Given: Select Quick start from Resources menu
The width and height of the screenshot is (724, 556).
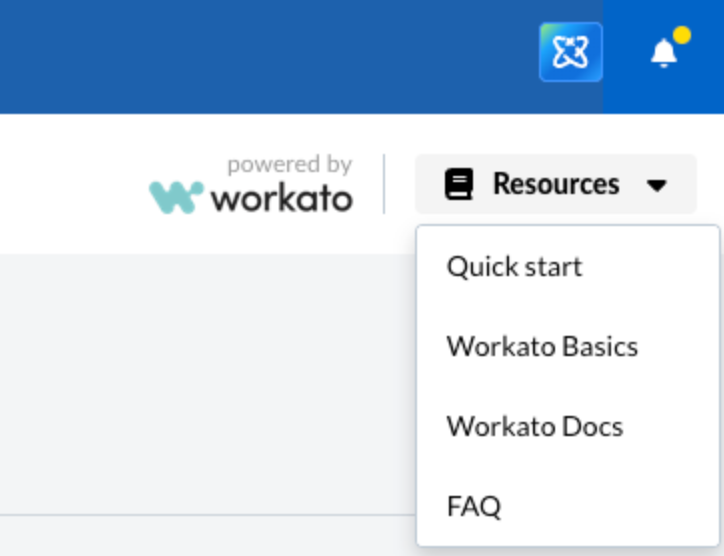Looking at the screenshot, I should (514, 267).
